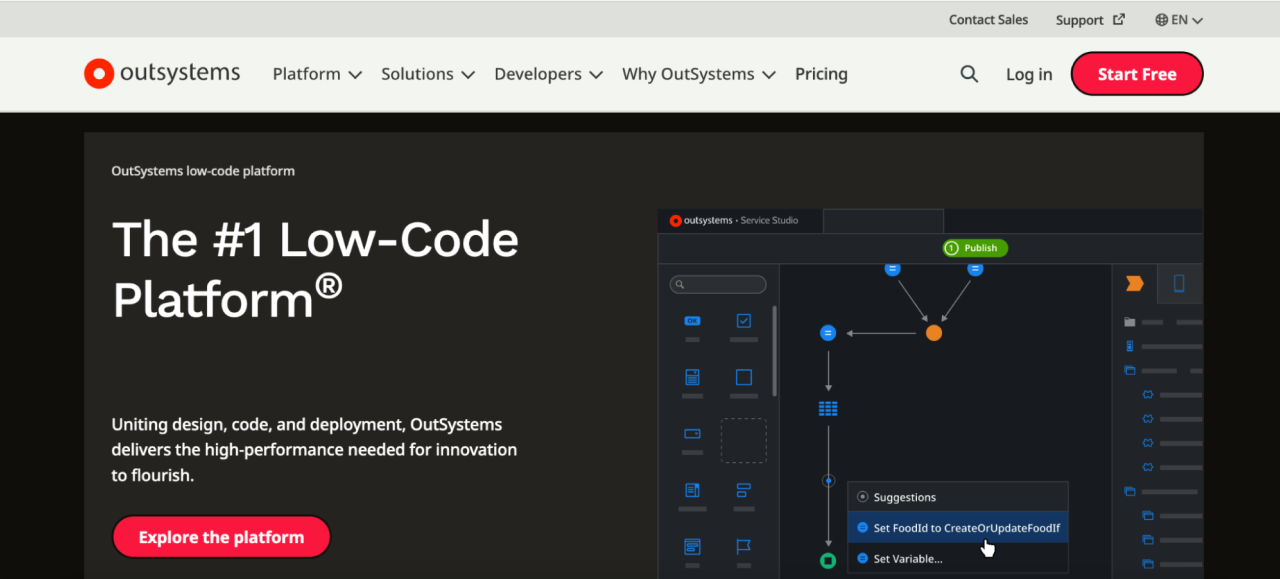Click the flag widget icon in the toolbox
The width and height of the screenshot is (1280, 579).
point(744,546)
